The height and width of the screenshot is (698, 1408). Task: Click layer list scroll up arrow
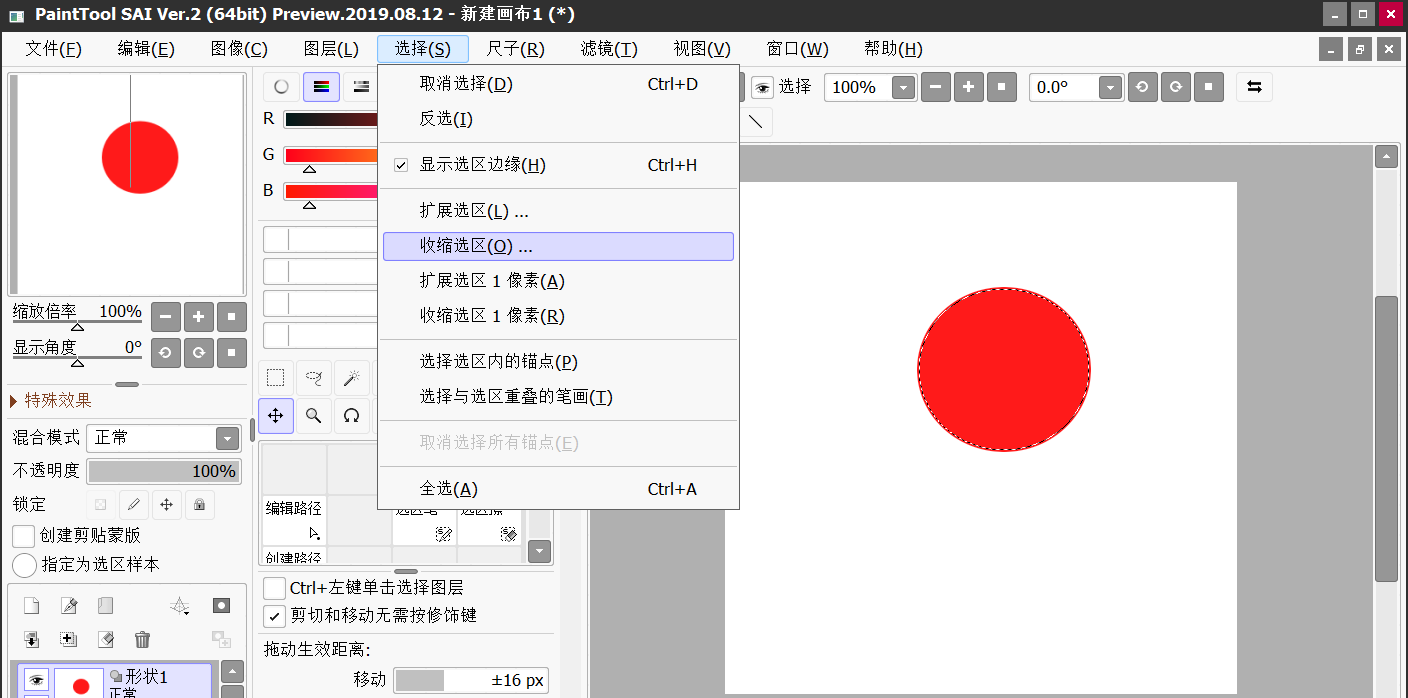[x=232, y=672]
